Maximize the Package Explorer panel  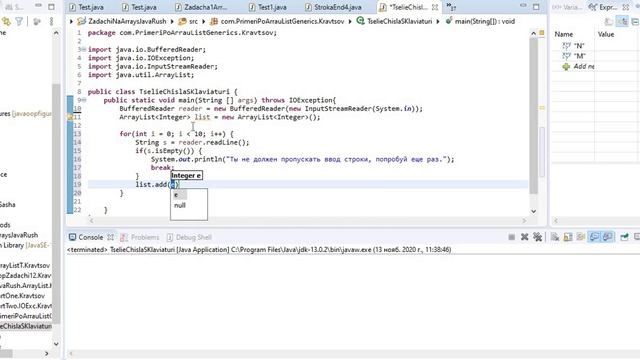click(51, 7)
